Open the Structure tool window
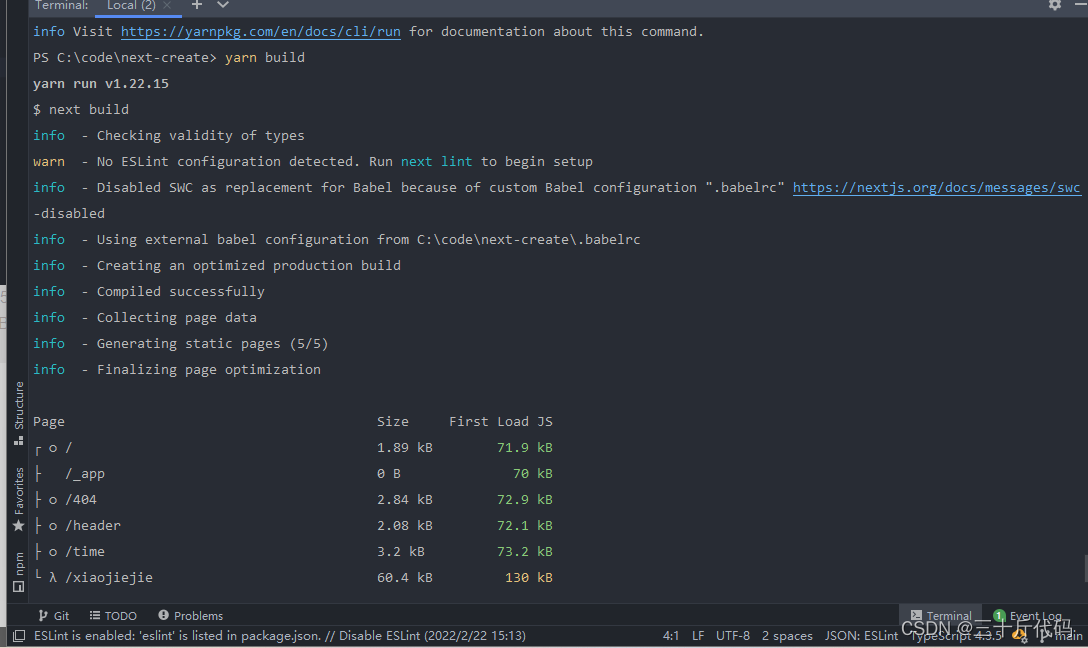Image resolution: width=1088 pixels, height=648 pixels. (19, 413)
